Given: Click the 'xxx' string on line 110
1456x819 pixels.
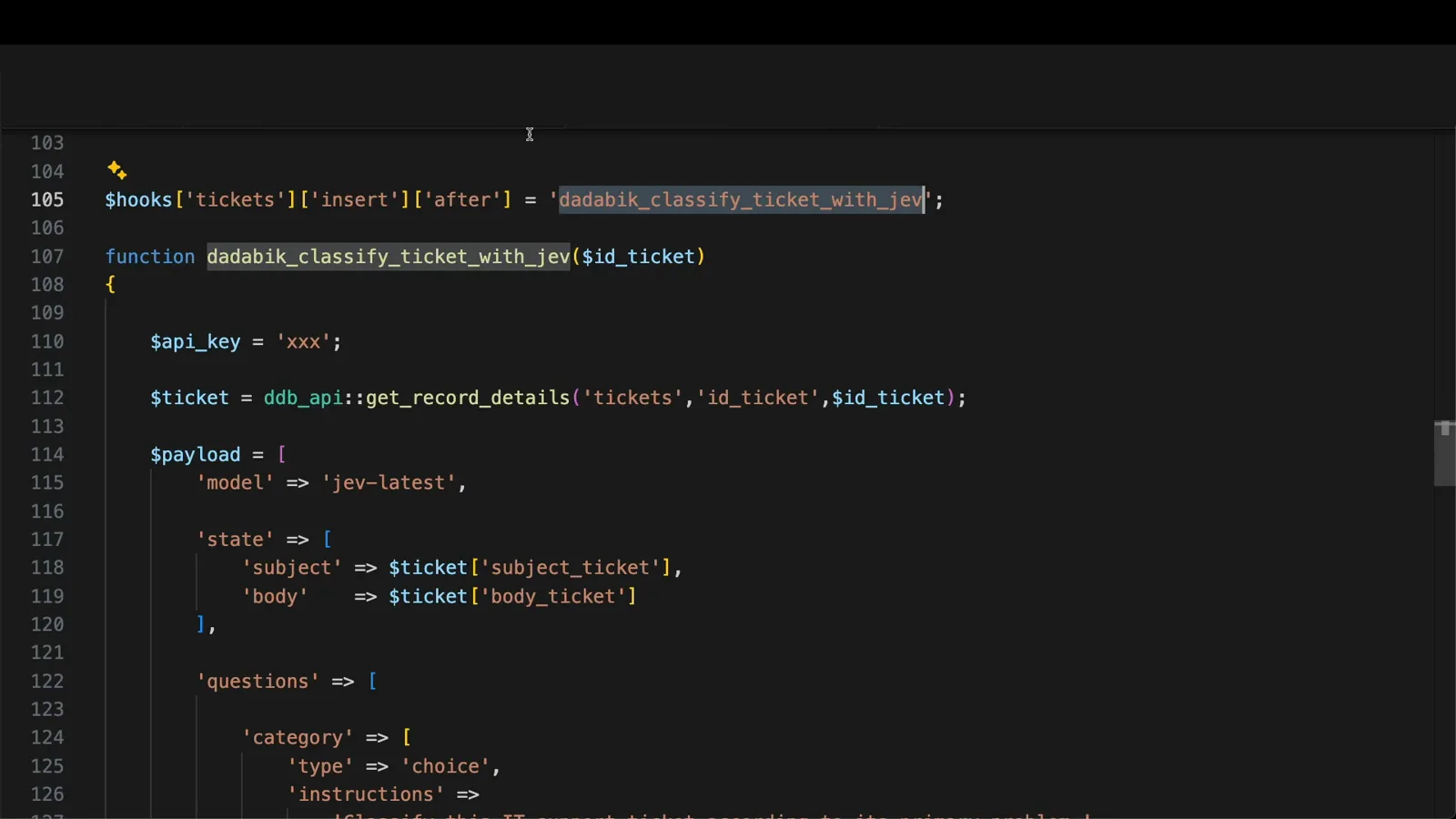Looking at the screenshot, I should [x=303, y=342].
